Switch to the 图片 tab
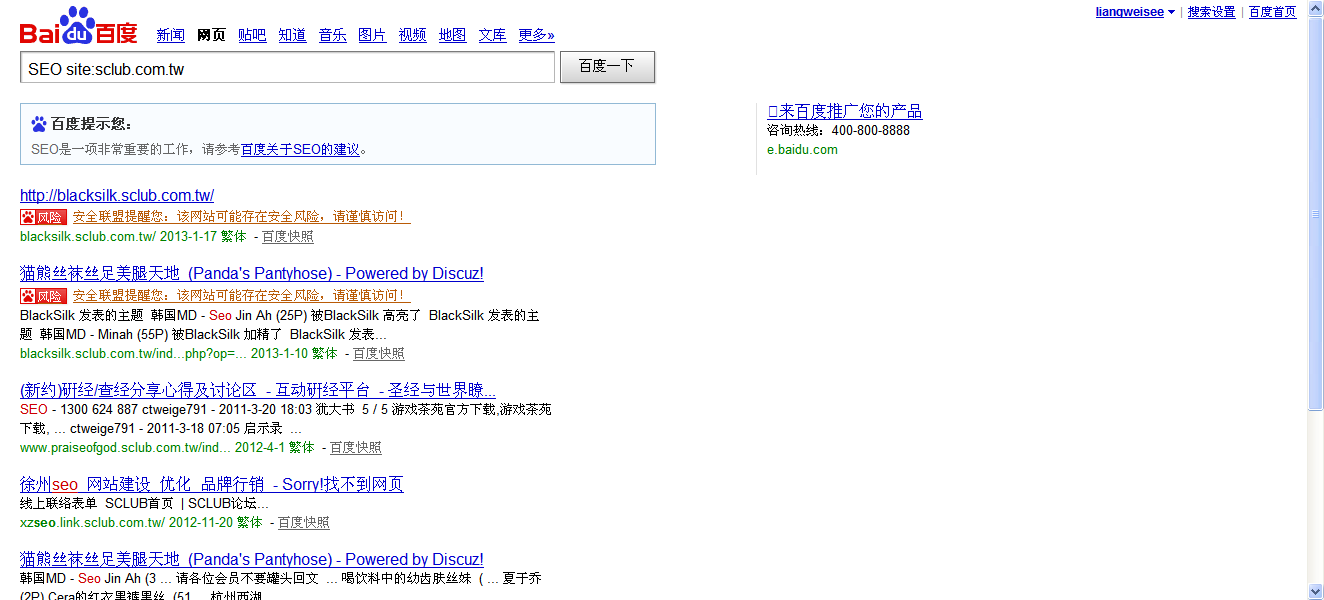 372,35
